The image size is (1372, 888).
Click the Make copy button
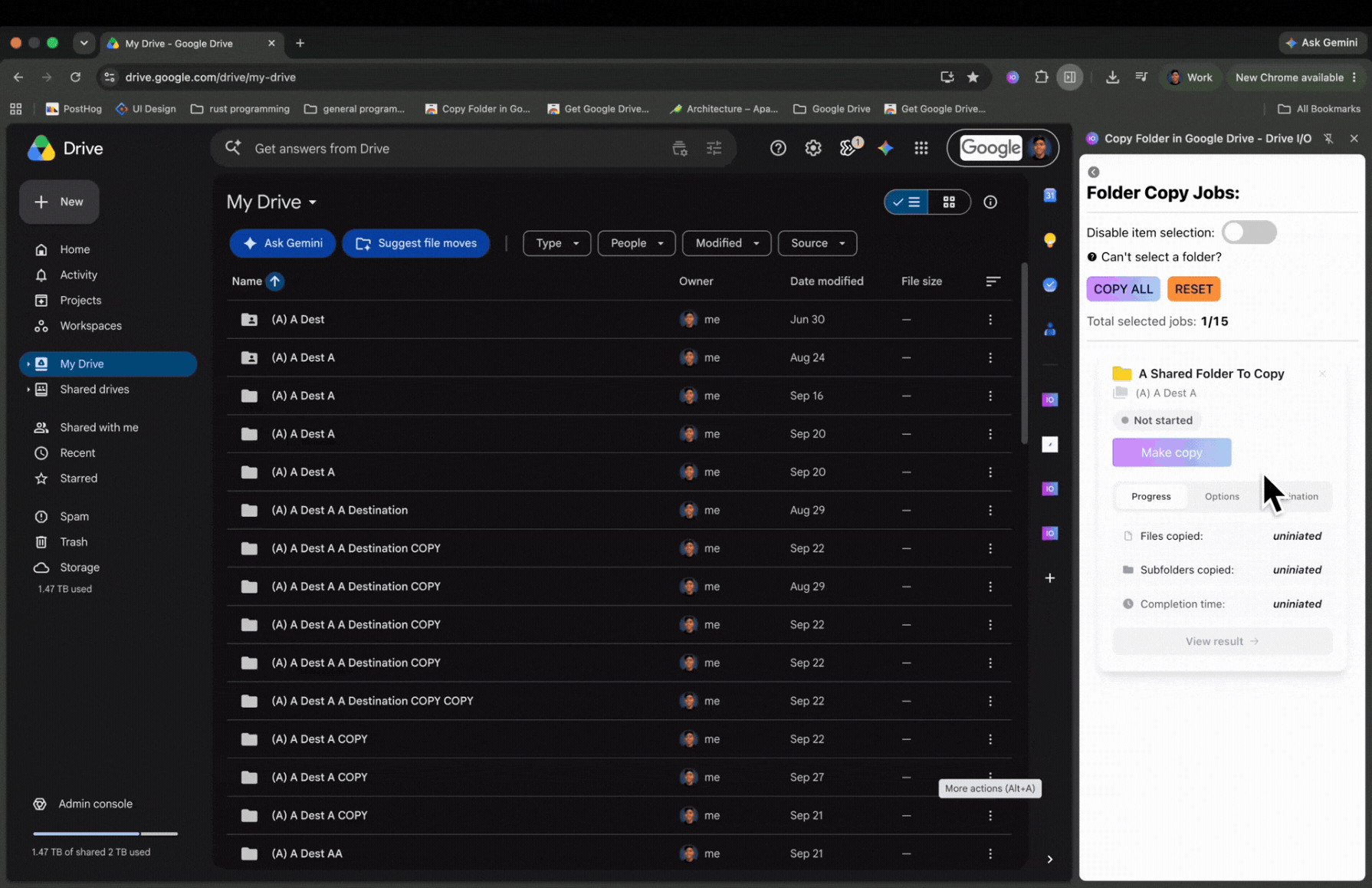click(1171, 452)
